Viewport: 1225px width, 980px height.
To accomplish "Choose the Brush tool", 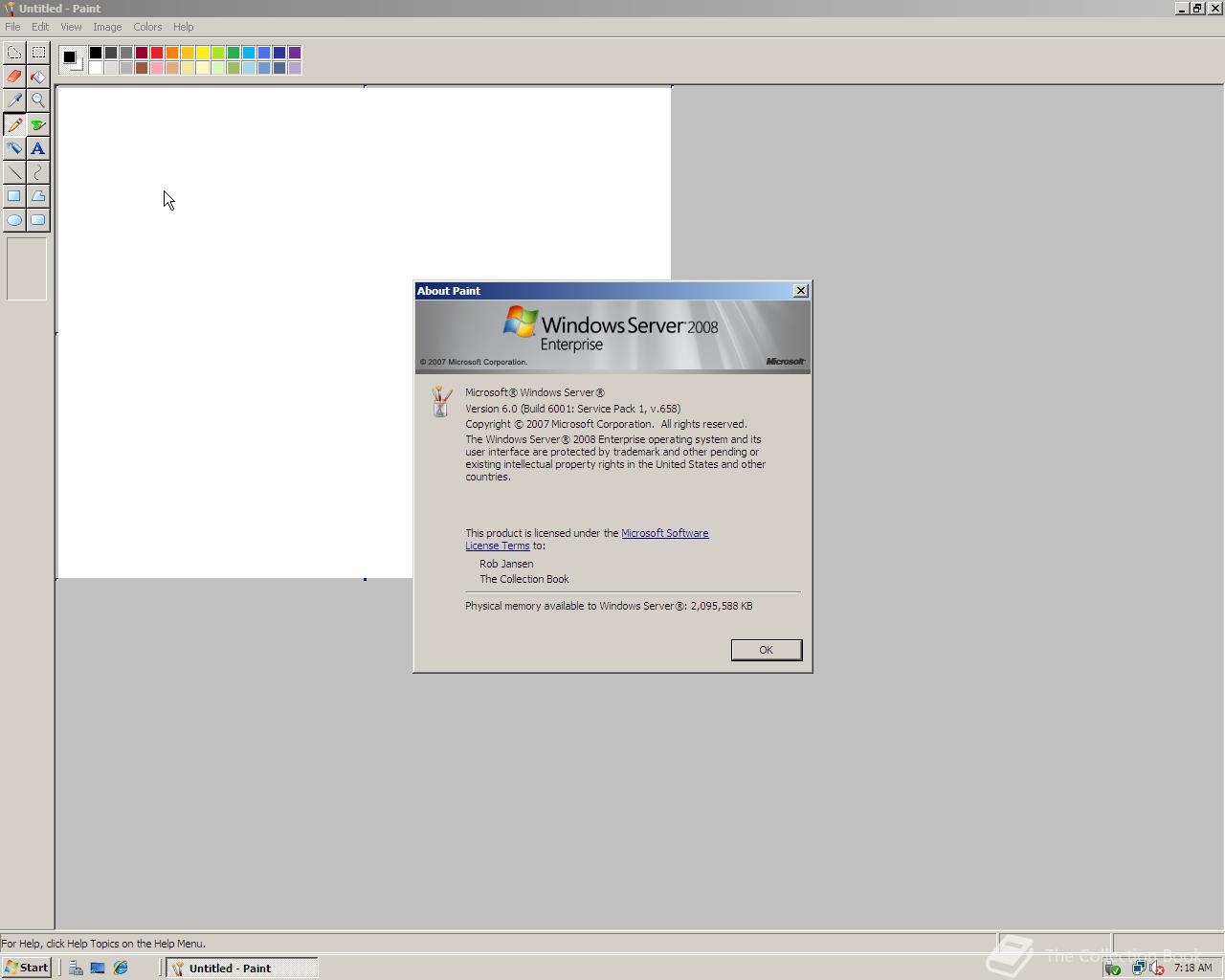I will click(38, 124).
